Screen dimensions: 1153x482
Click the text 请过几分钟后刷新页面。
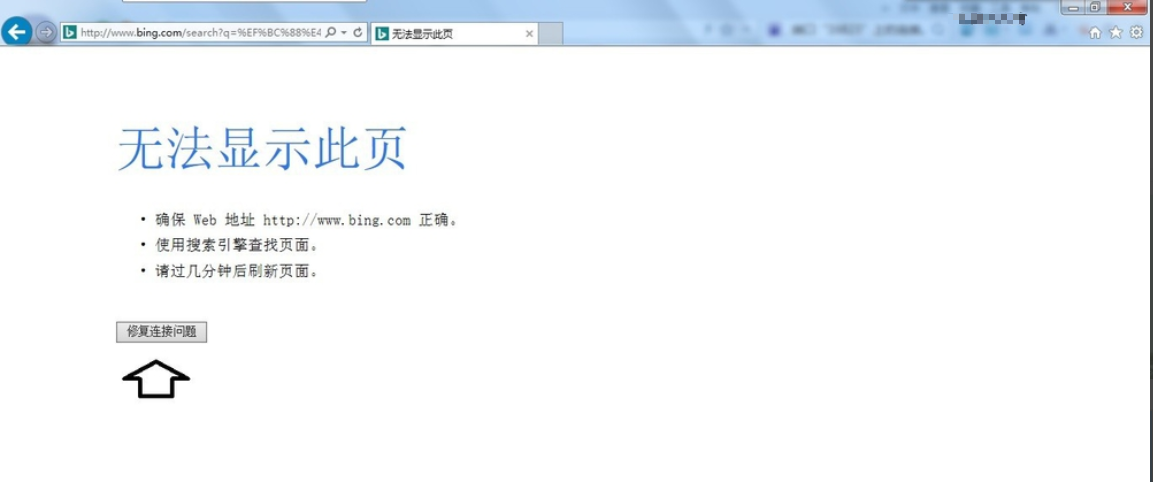pyautogui.click(x=237, y=271)
